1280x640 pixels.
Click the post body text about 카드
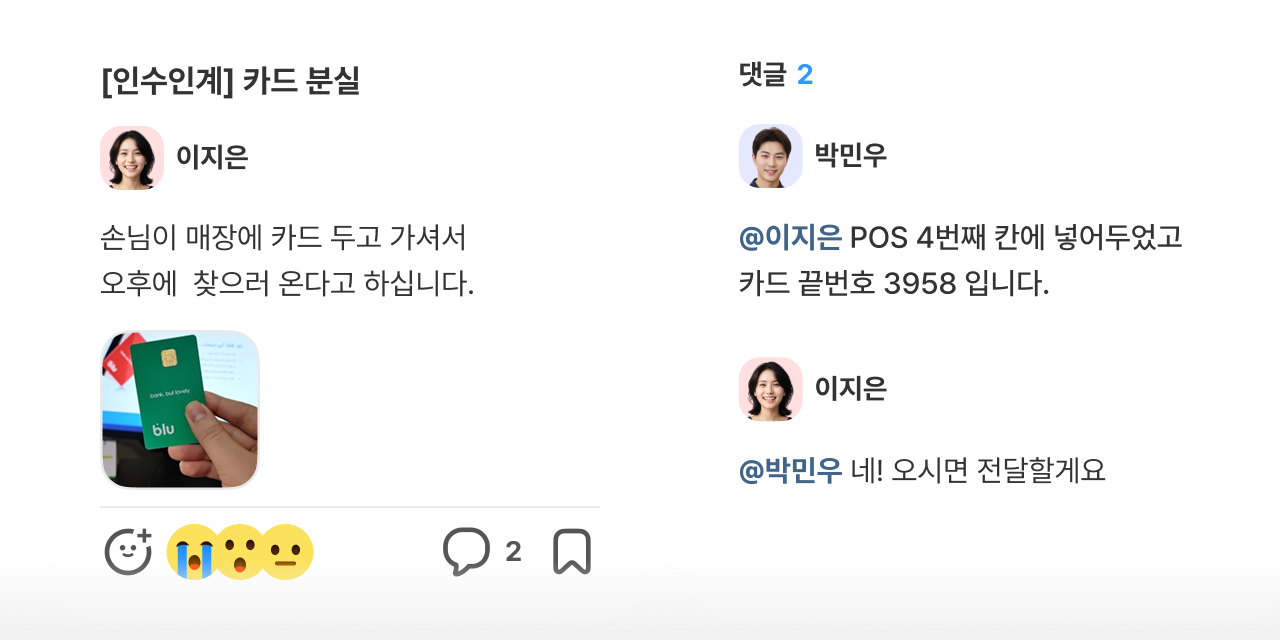287,261
